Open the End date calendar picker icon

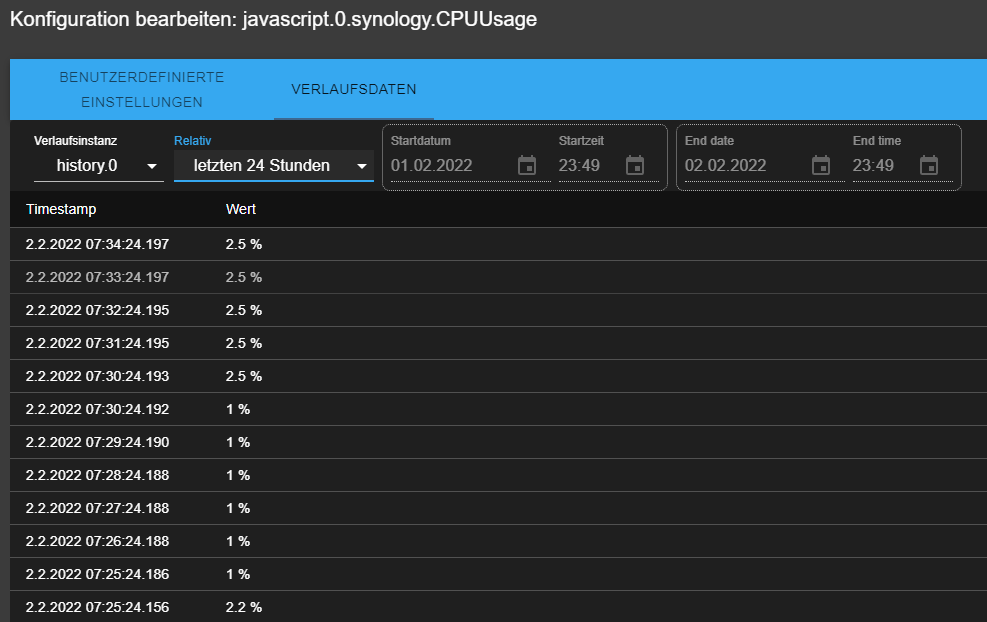(x=821, y=165)
